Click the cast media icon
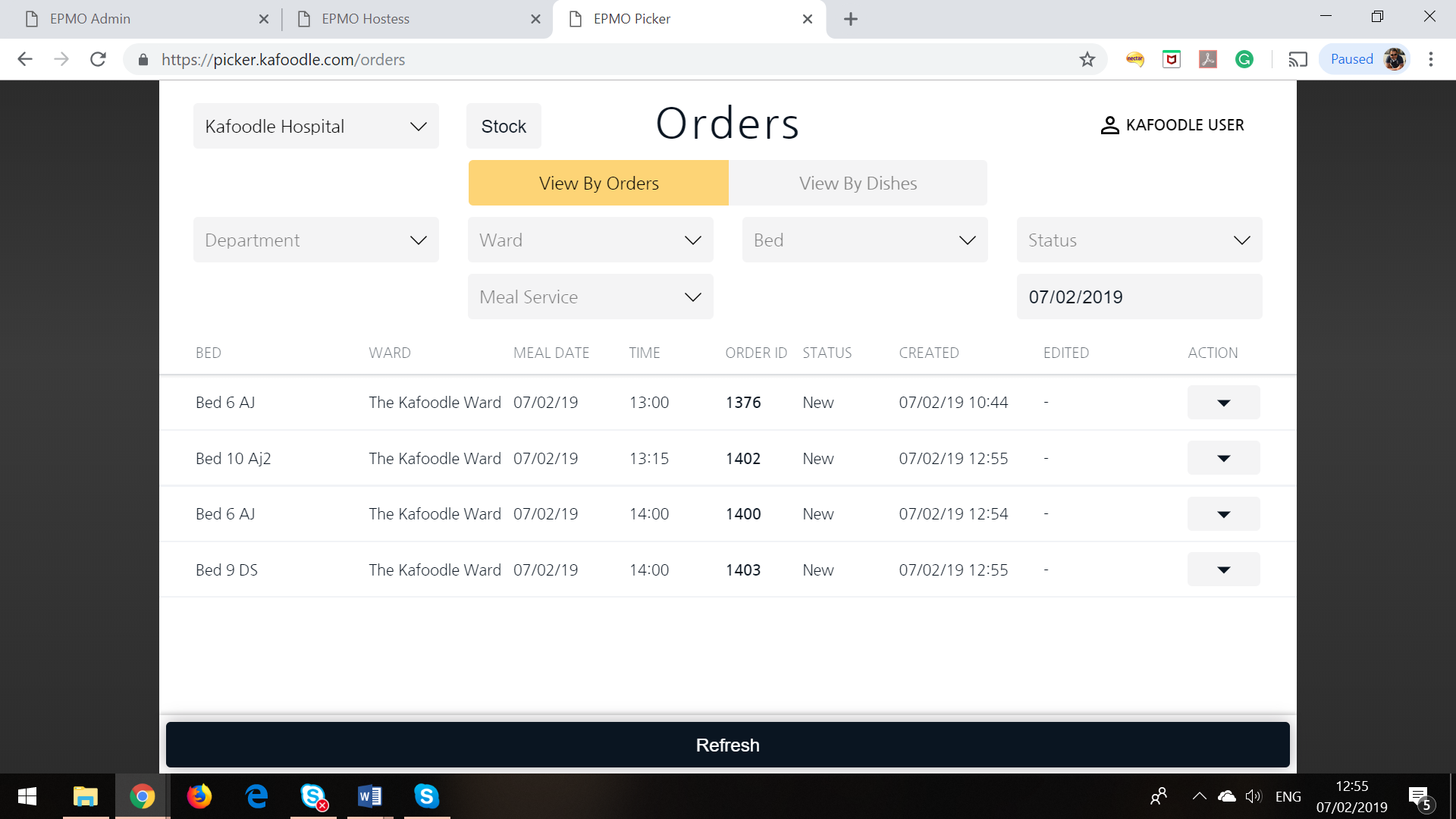1456x819 pixels. pos(1298,59)
